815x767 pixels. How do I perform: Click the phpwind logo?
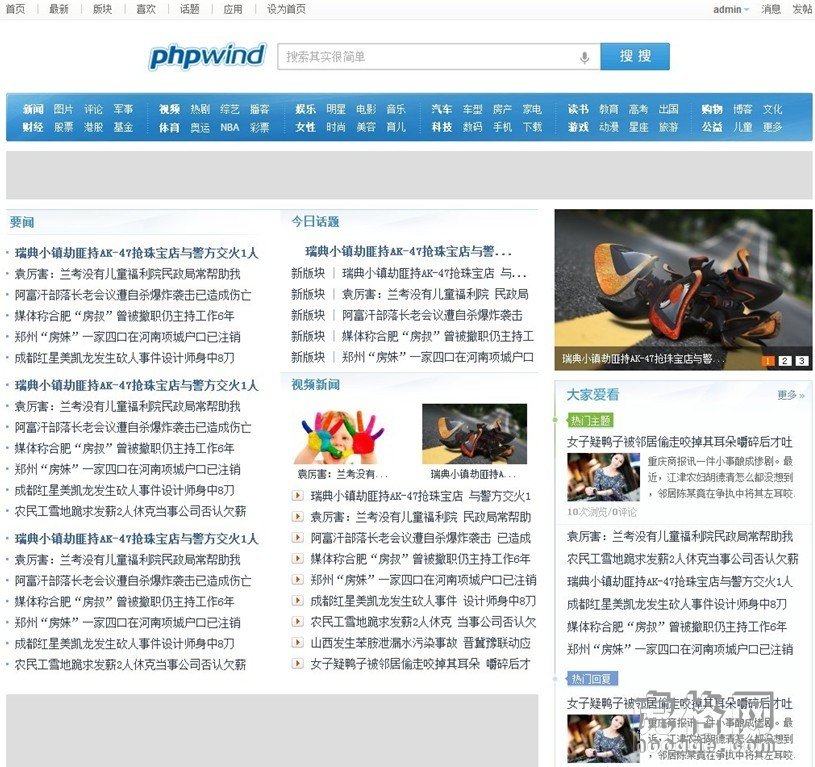[x=207, y=56]
